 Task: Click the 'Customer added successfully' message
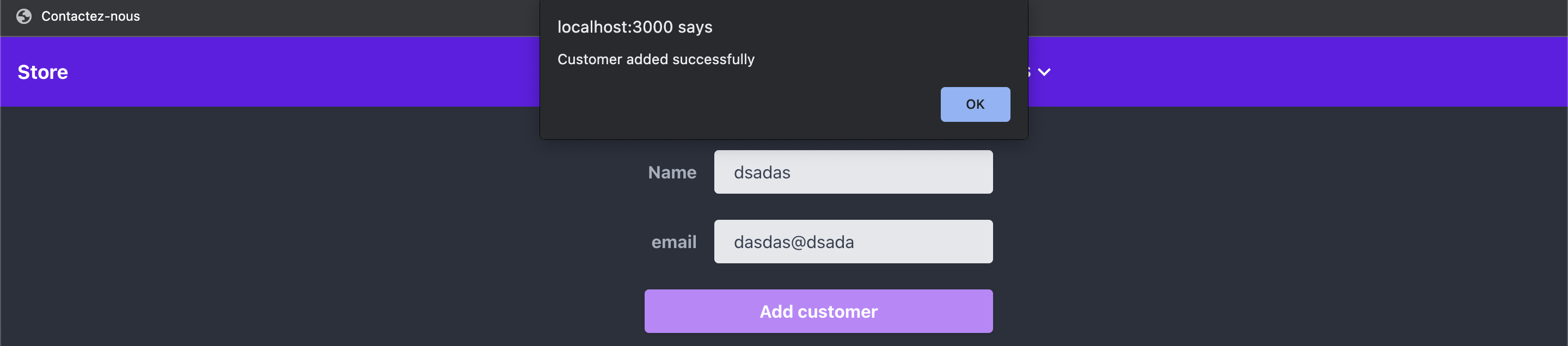pos(656,59)
